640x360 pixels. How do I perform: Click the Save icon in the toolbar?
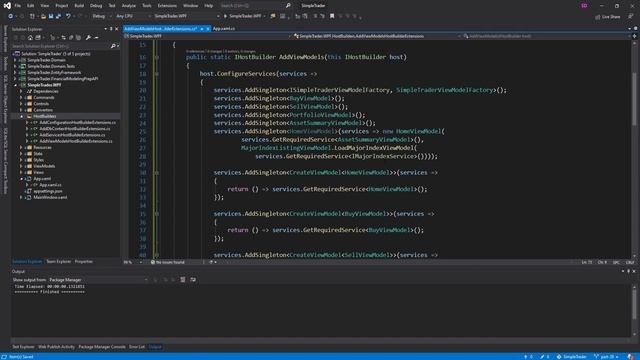click(x=51, y=16)
